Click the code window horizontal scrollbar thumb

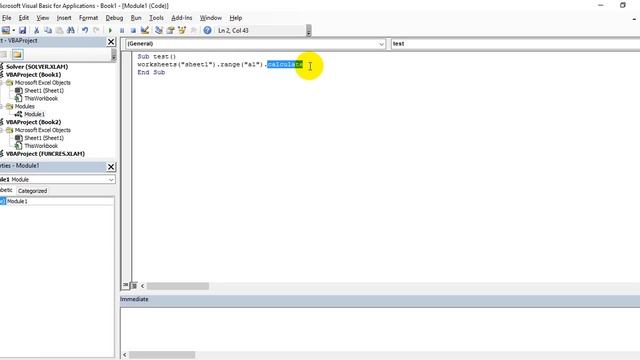(178, 286)
